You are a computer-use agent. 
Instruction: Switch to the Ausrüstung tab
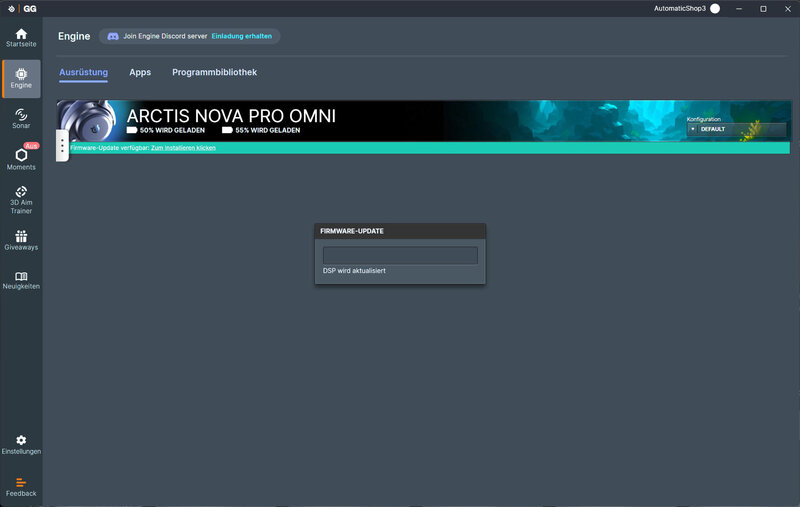point(83,72)
